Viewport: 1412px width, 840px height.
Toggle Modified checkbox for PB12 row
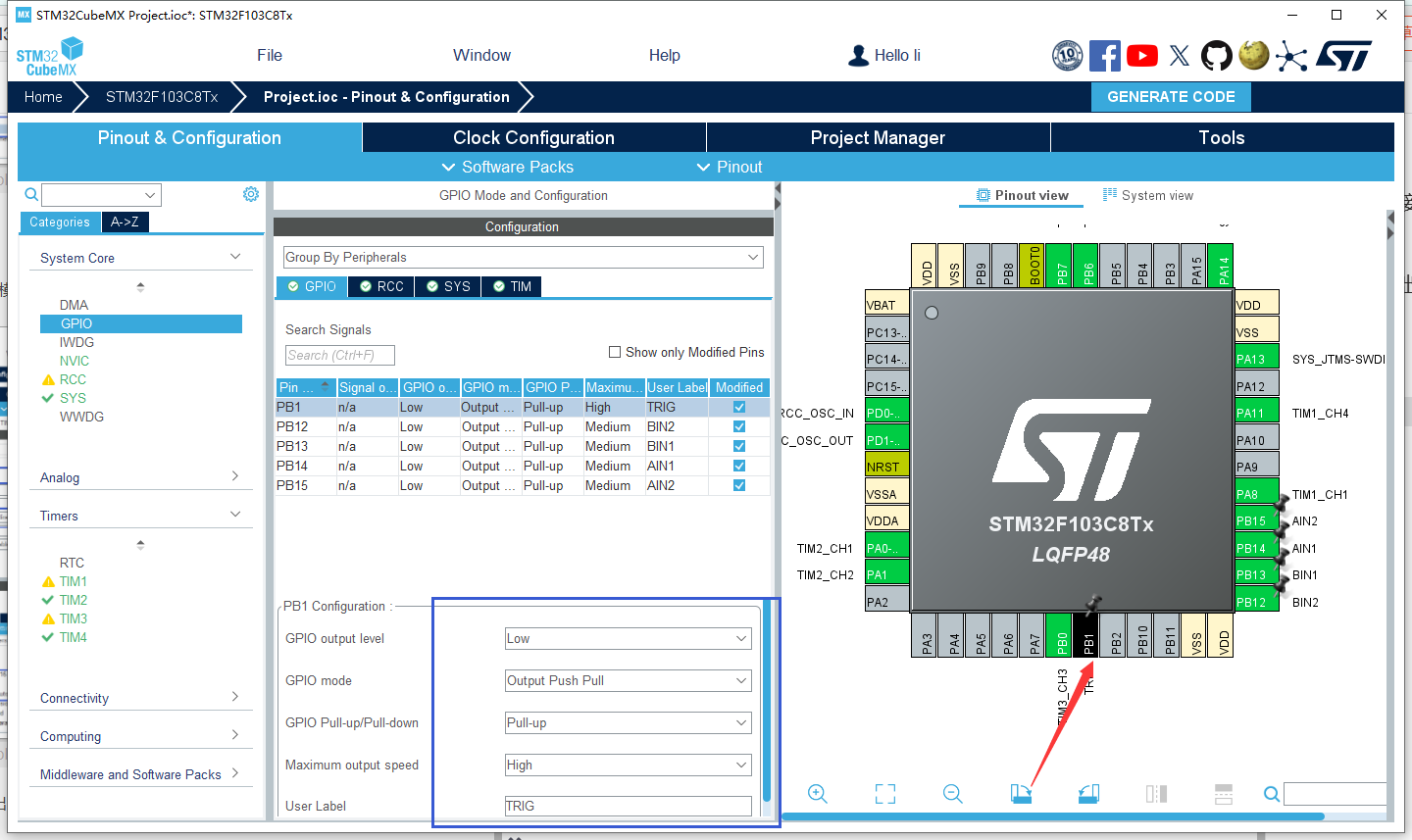(x=739, y=426)
